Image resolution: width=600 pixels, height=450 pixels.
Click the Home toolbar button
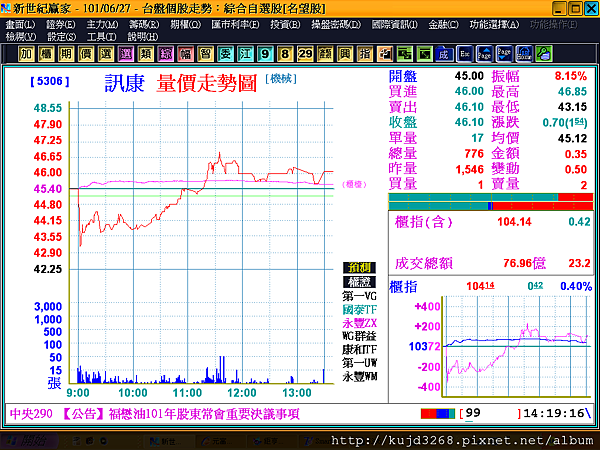524,54
